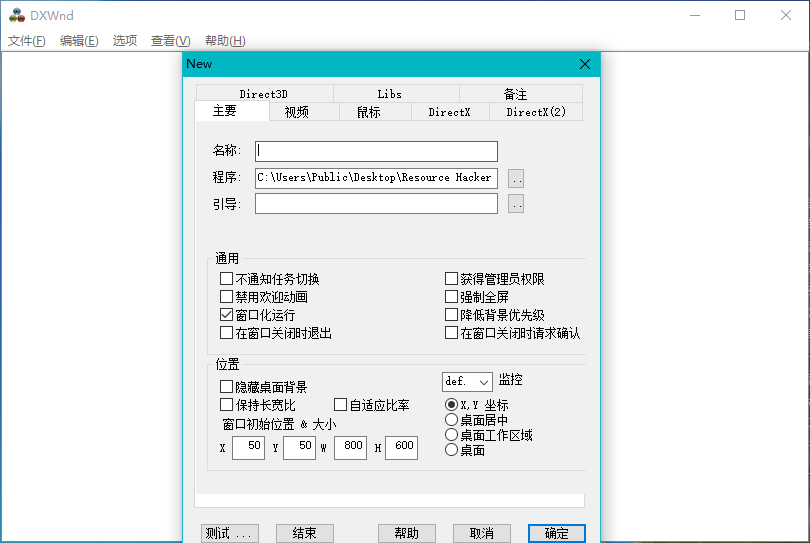The height and width of the screenshot is (543, 810).
Task: Choose the 桌面 radio button
Action: (x=451, y=449)
